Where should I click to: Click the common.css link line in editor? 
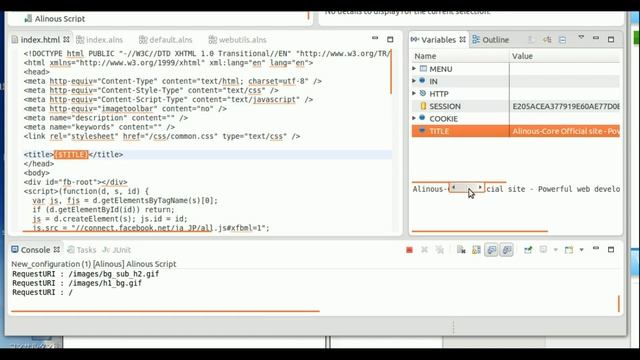point(162,136)
